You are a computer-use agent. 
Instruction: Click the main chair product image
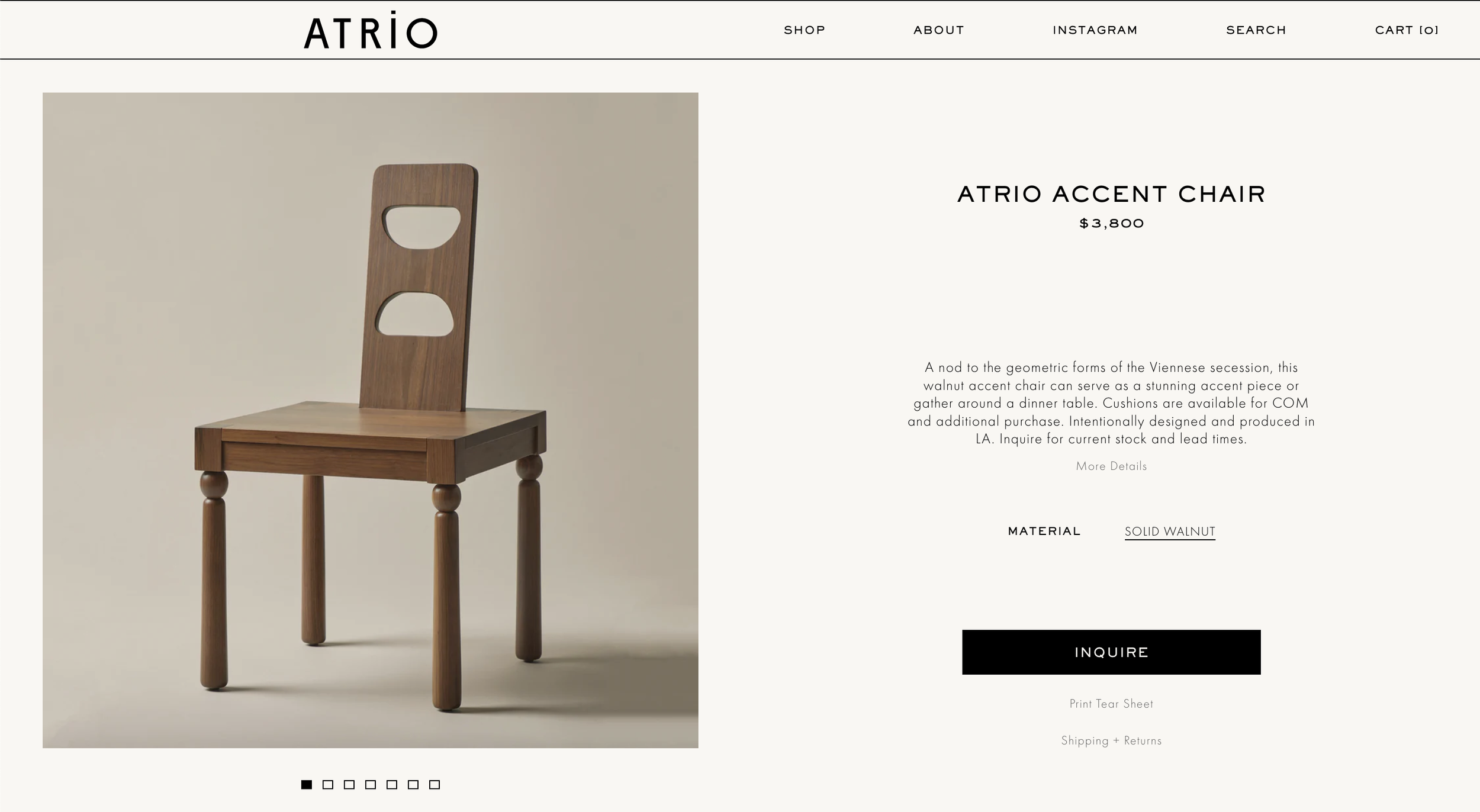pos(371,420)
